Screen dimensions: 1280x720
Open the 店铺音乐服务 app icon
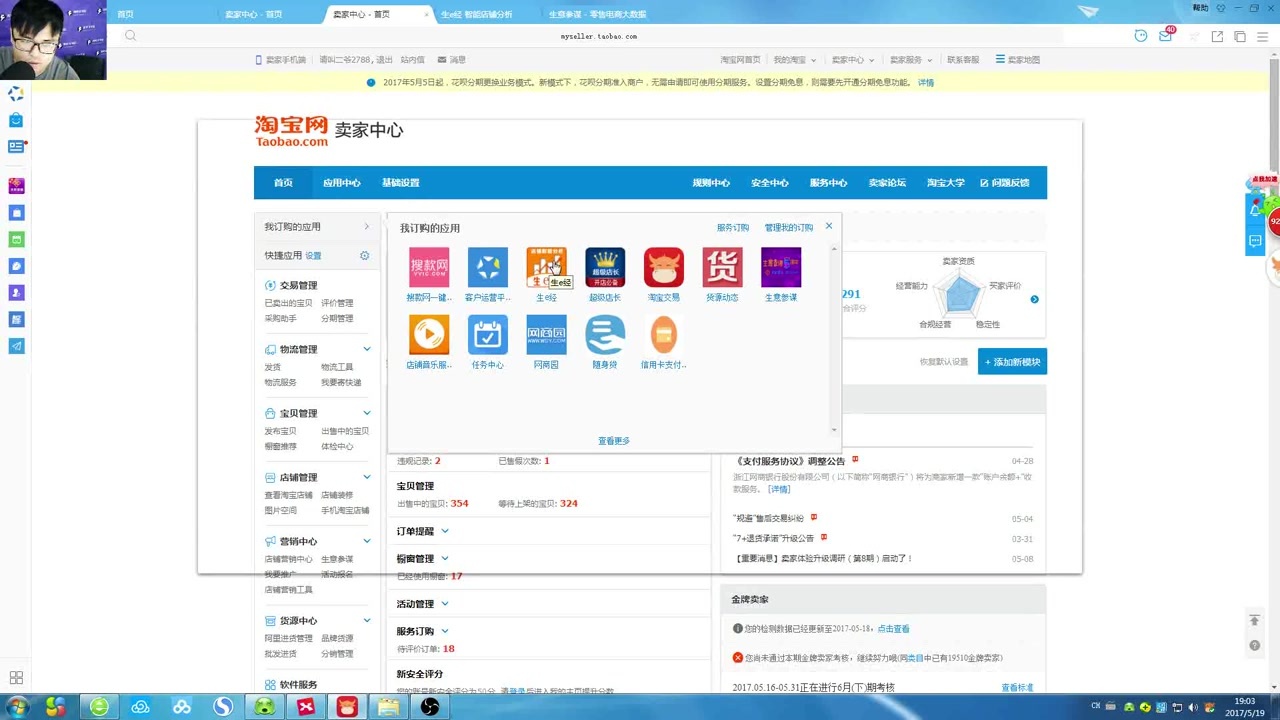click(x=428, y=334)
